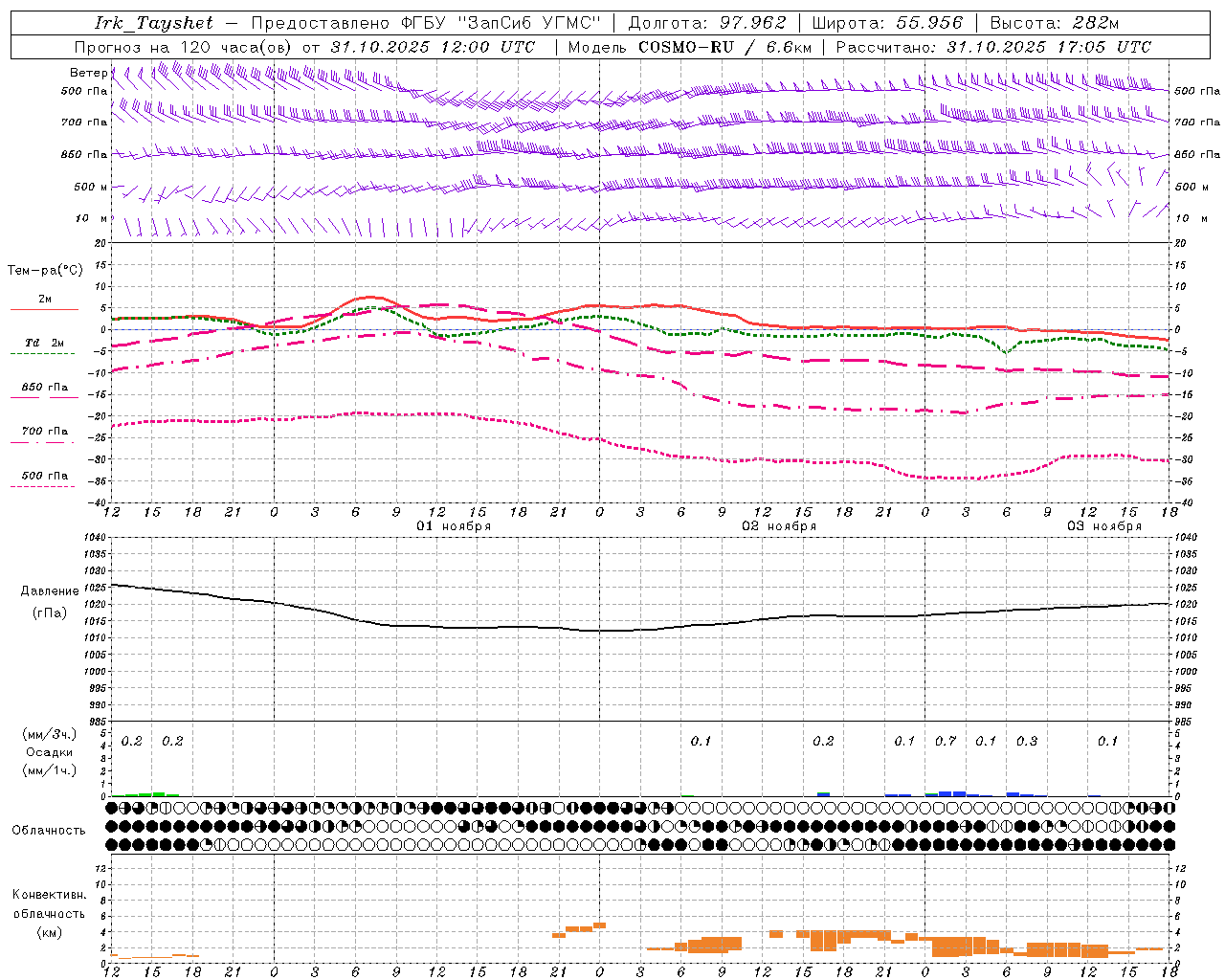The height and width of the screenshot is (980, 1225).
Task: Click the 0.3 precipitation value
Action: coord(1027,741)
